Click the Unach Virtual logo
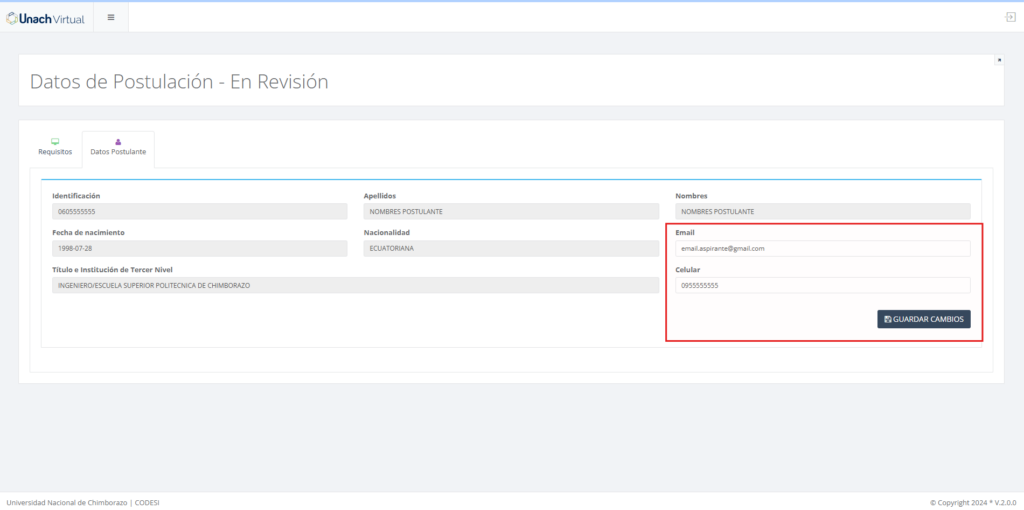 click(x=46, y=18)
